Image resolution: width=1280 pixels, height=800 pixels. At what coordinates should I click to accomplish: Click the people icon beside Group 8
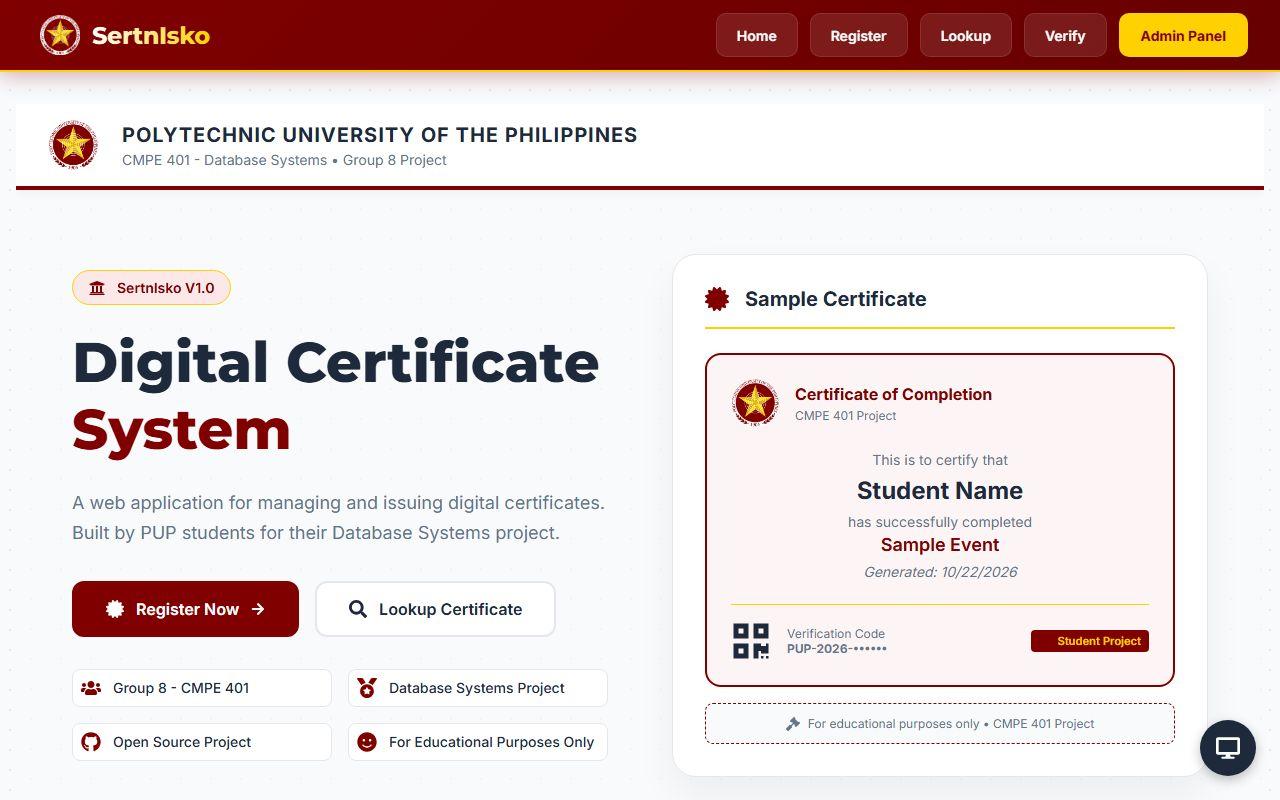pos(91,688)
